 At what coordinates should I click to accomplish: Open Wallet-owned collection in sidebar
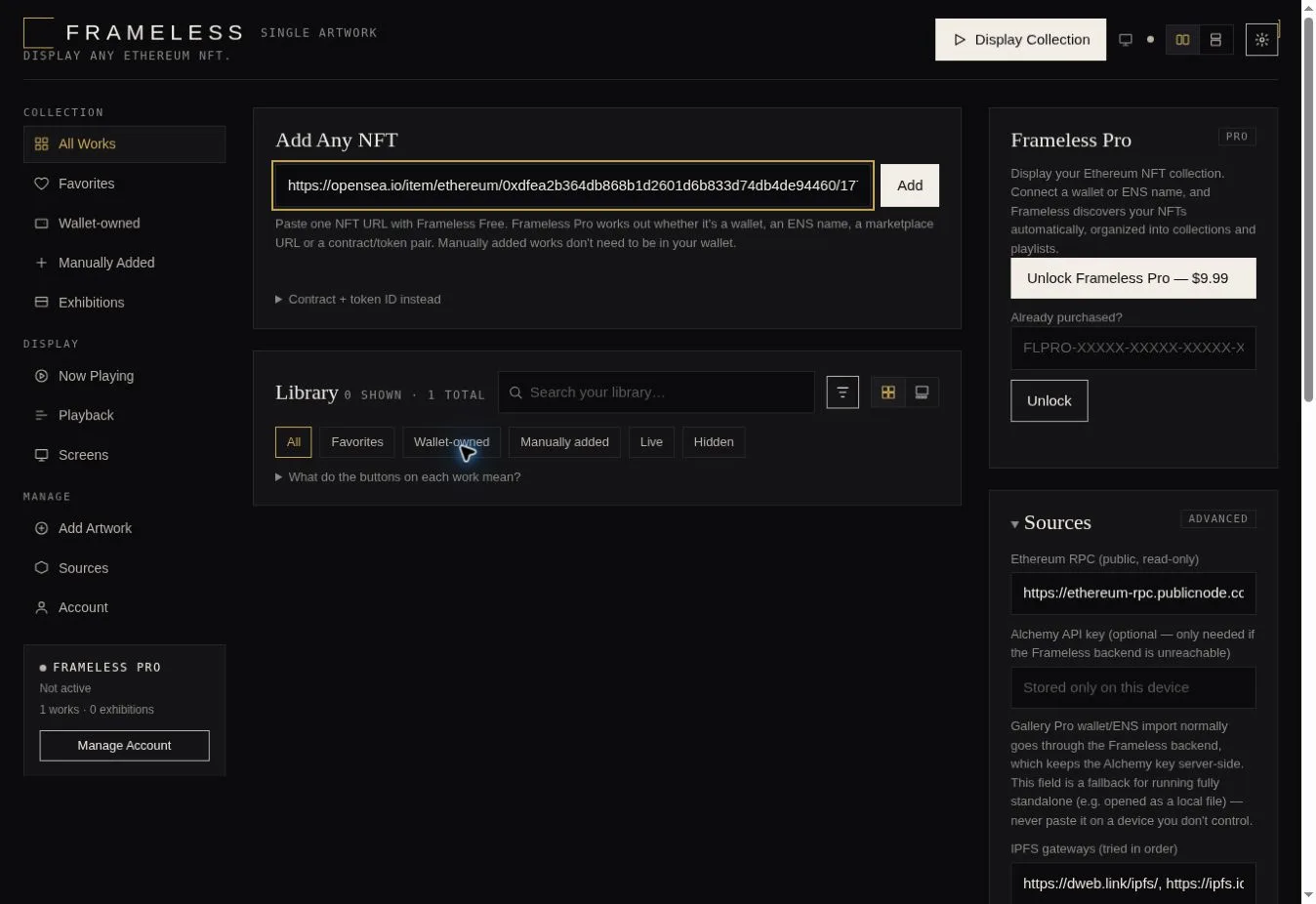[124, 224]
